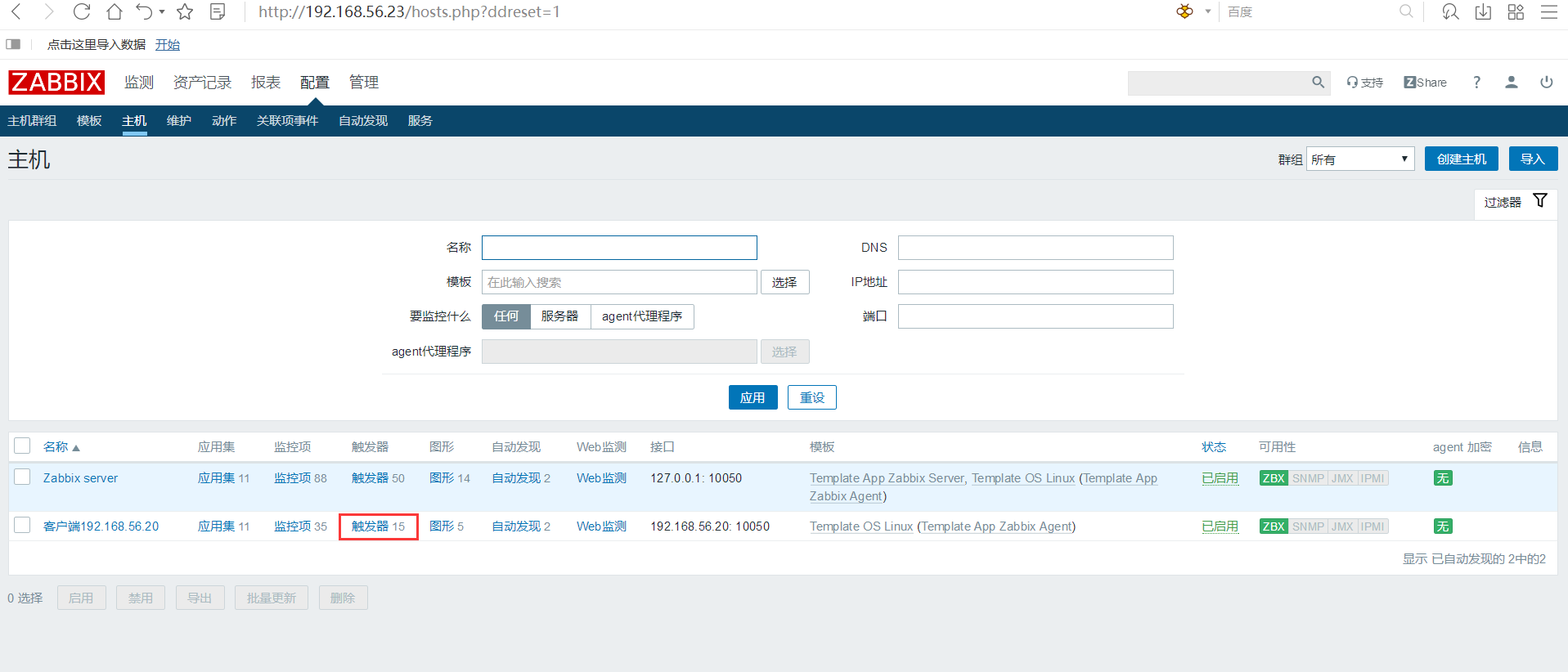Focus the 端口 filter input

(1036, 316)
